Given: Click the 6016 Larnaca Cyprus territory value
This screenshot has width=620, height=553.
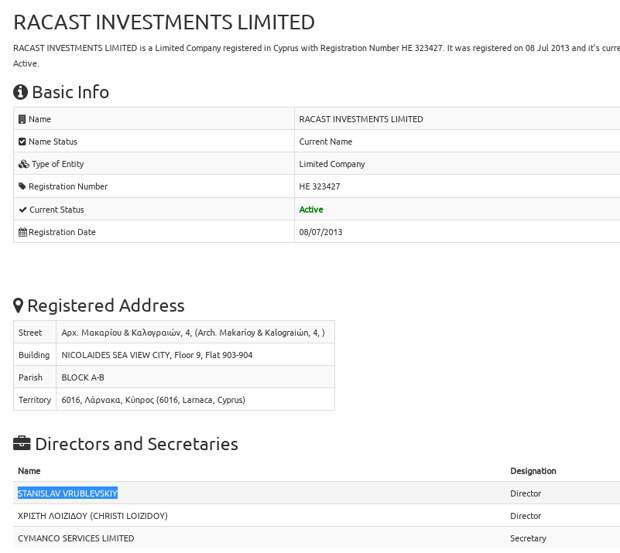Looking at the screenshot, I should [153, 400].
